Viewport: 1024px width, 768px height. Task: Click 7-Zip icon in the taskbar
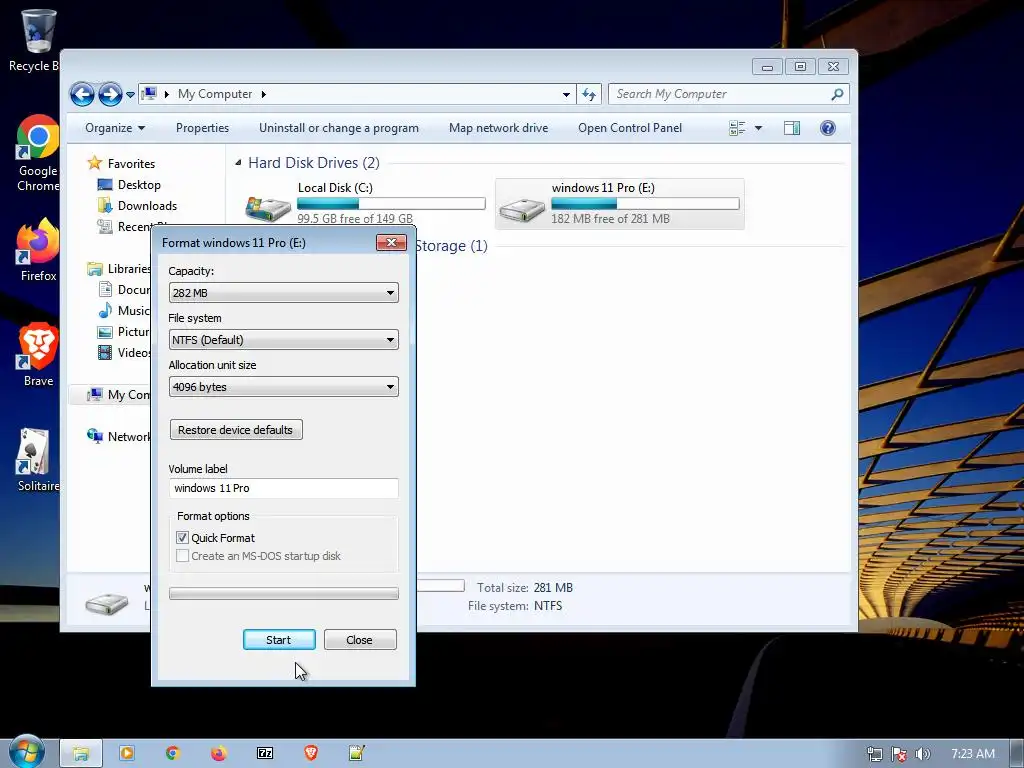(x=265, y=753)
